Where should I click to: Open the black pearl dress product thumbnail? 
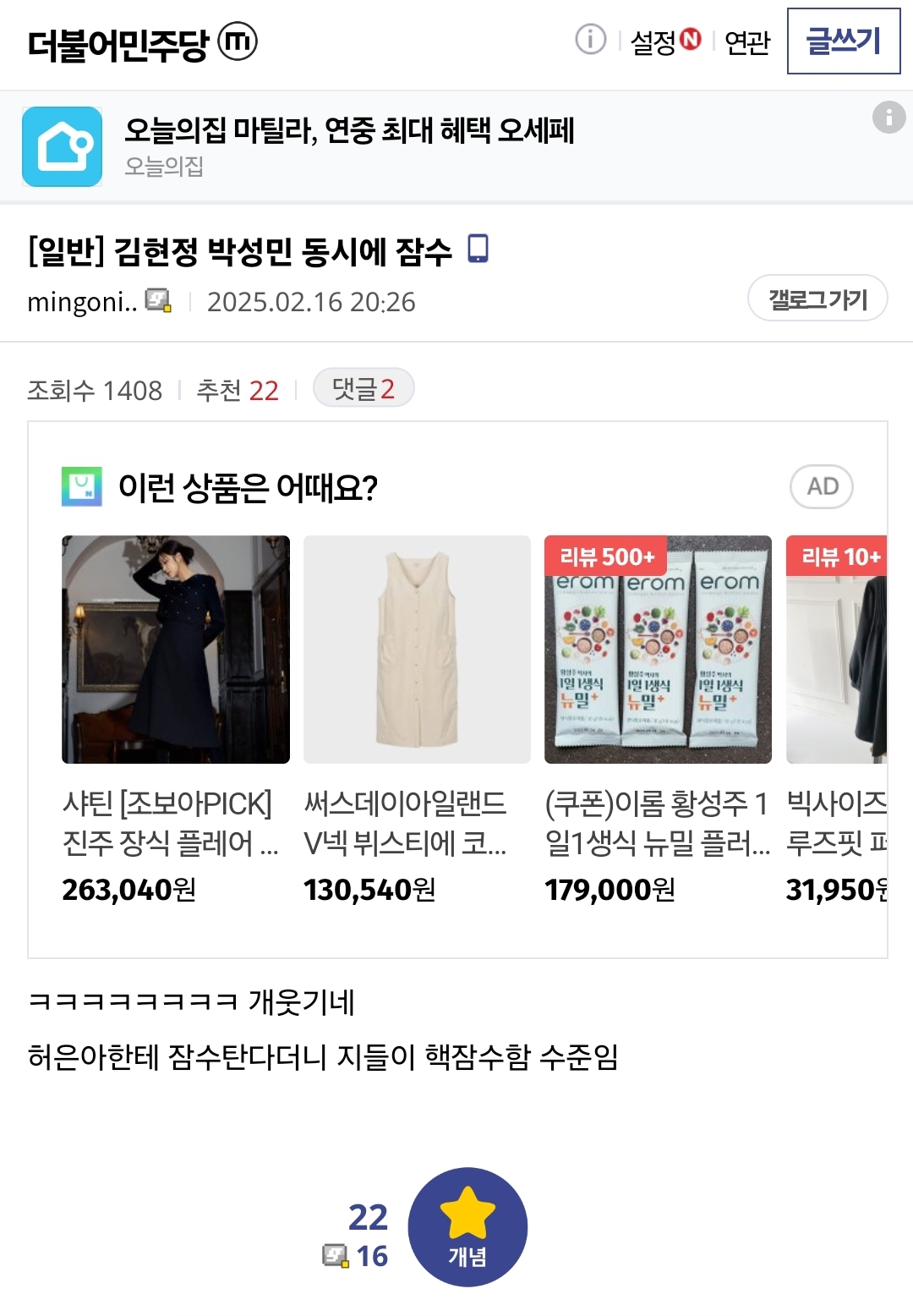pyautogui.click(x=176, y=650)
